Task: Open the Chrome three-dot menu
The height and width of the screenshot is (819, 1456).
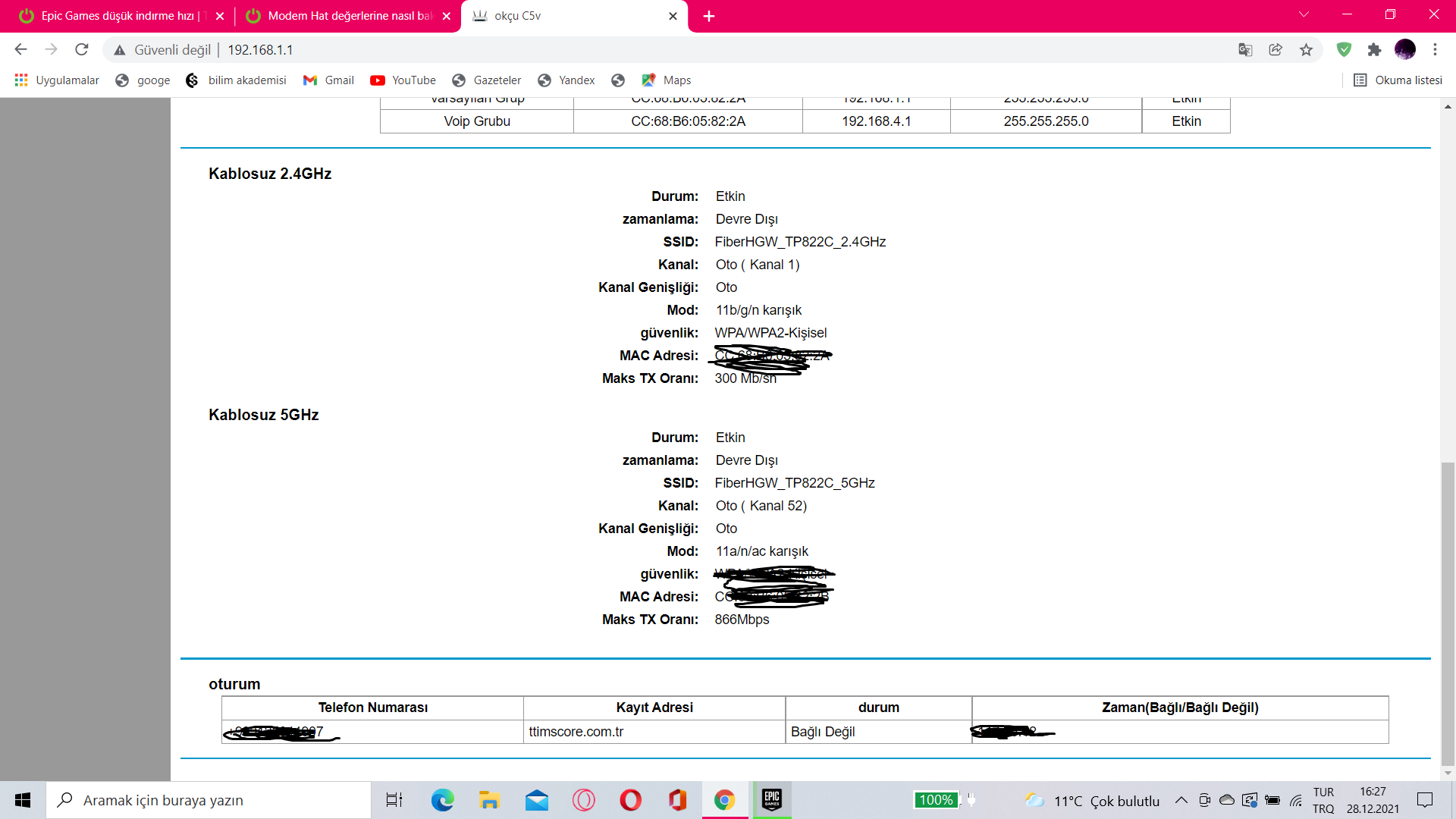Action: click(x=1435, y=50)
